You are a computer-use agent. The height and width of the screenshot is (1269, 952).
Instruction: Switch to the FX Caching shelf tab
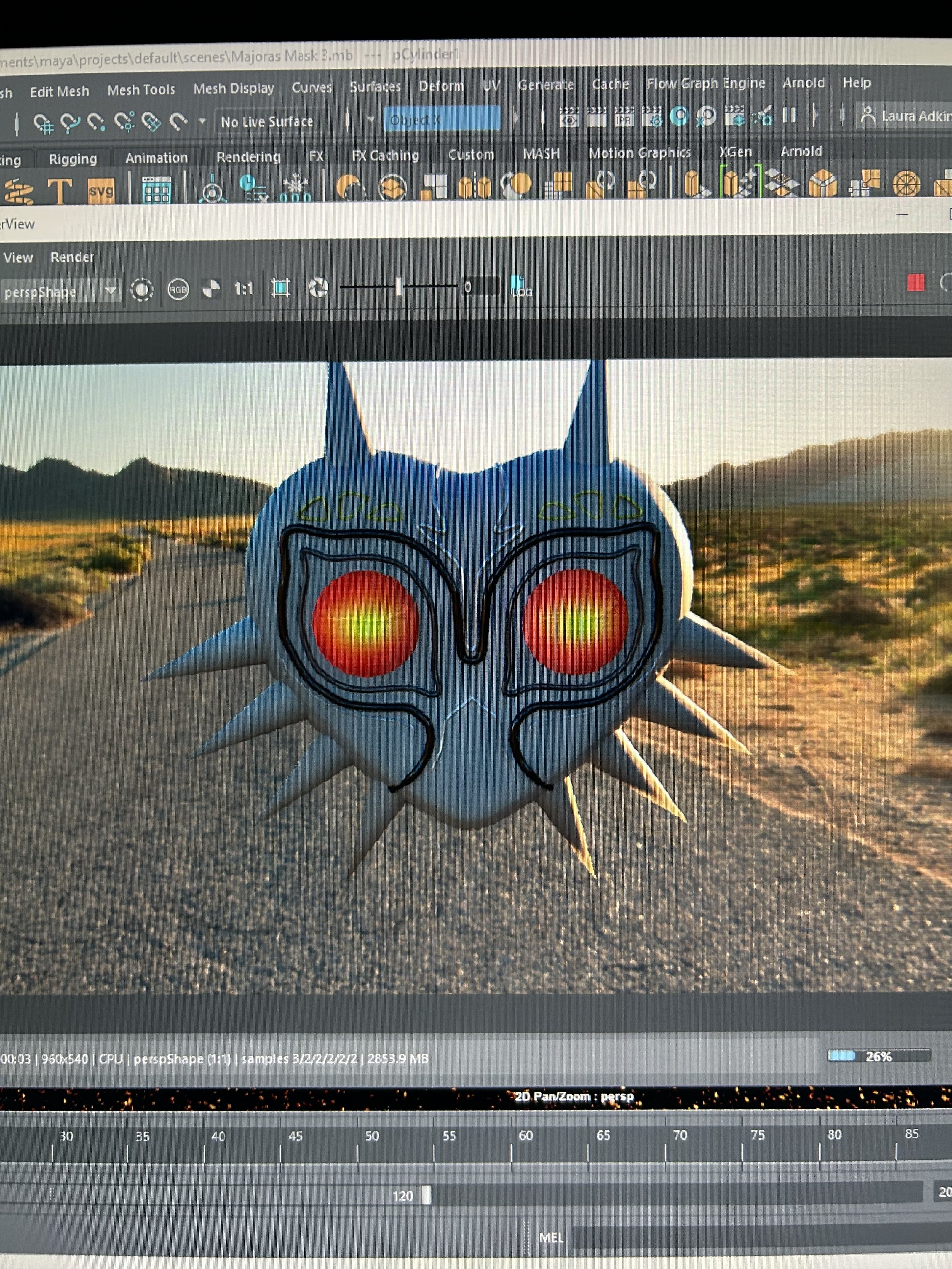pyautogui.click(x=385, y=155)
